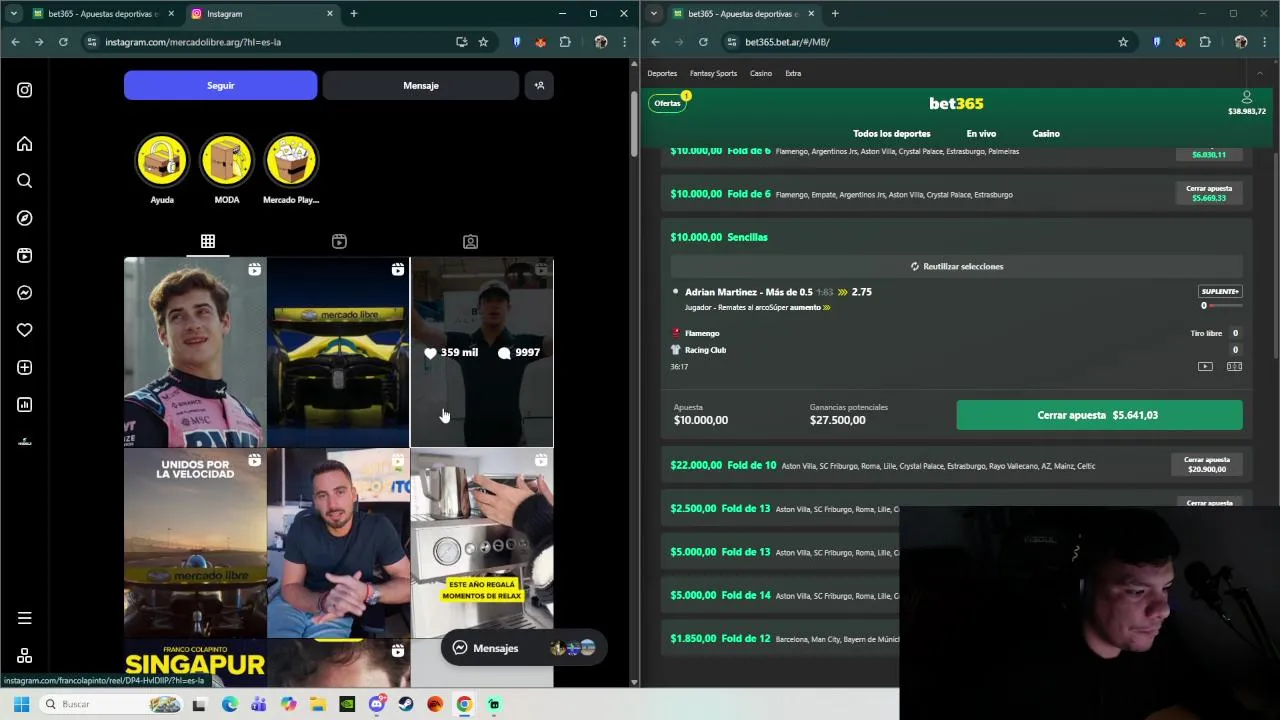Click the Seguir button
Image resolution: width=1280 pixels, height=720 pixels.
pos(220,85)
